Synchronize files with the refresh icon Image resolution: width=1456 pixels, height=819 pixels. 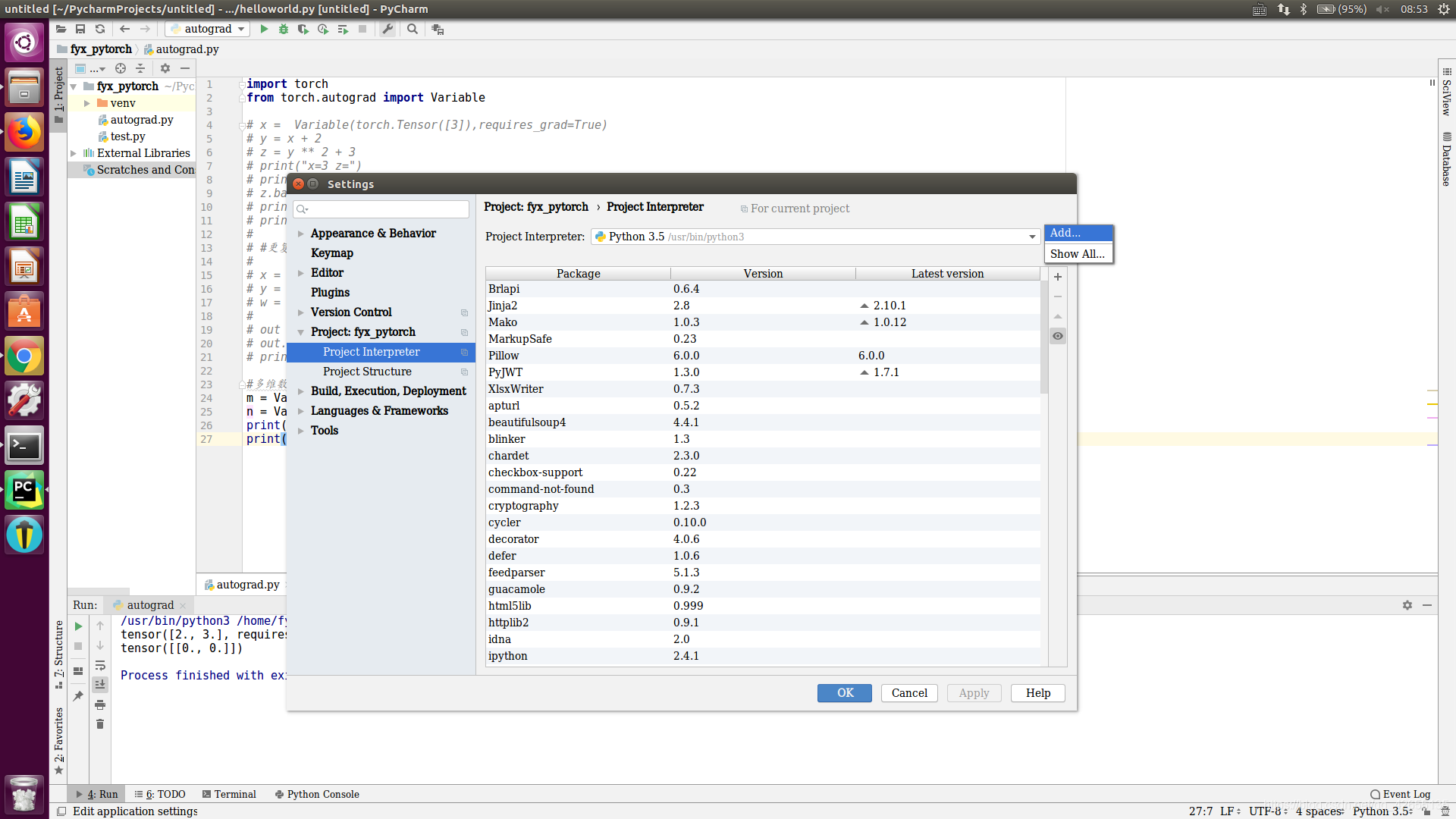pos(100,29)
